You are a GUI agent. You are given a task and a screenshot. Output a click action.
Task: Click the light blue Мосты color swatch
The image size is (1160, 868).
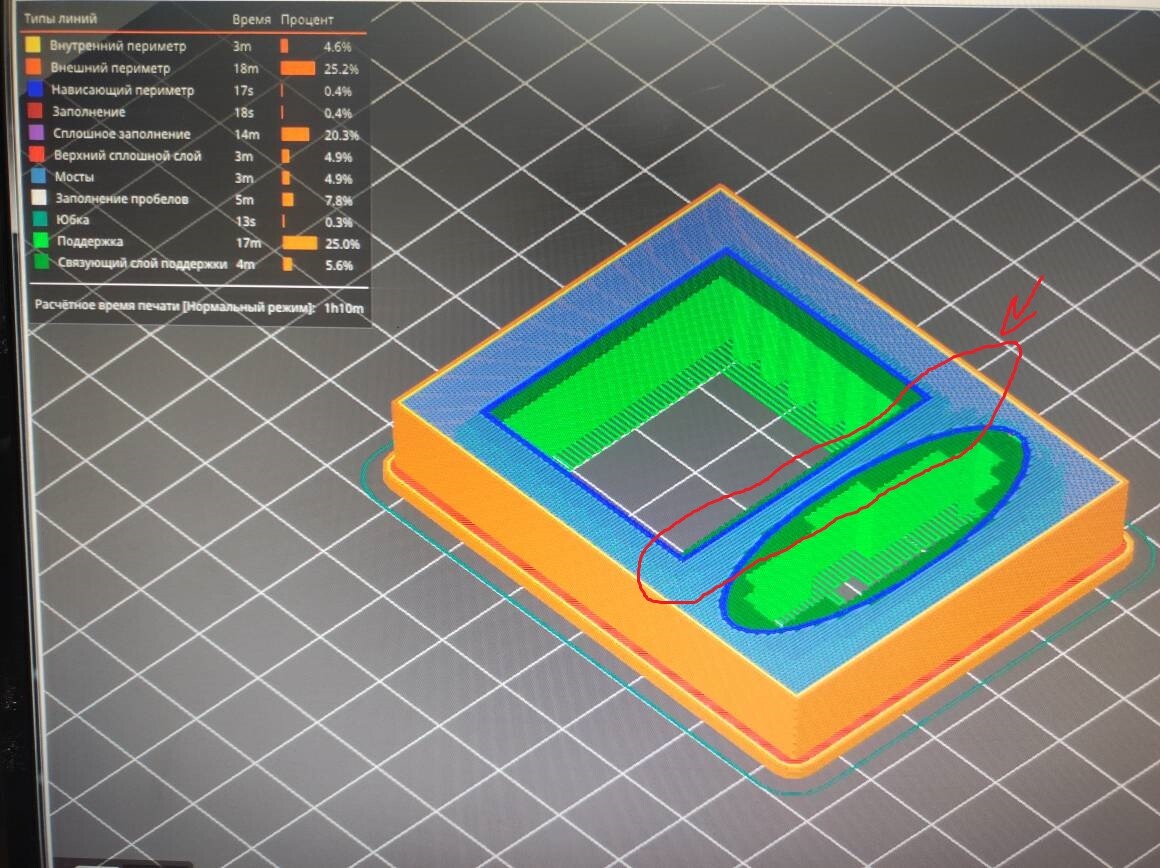(37, 176)
